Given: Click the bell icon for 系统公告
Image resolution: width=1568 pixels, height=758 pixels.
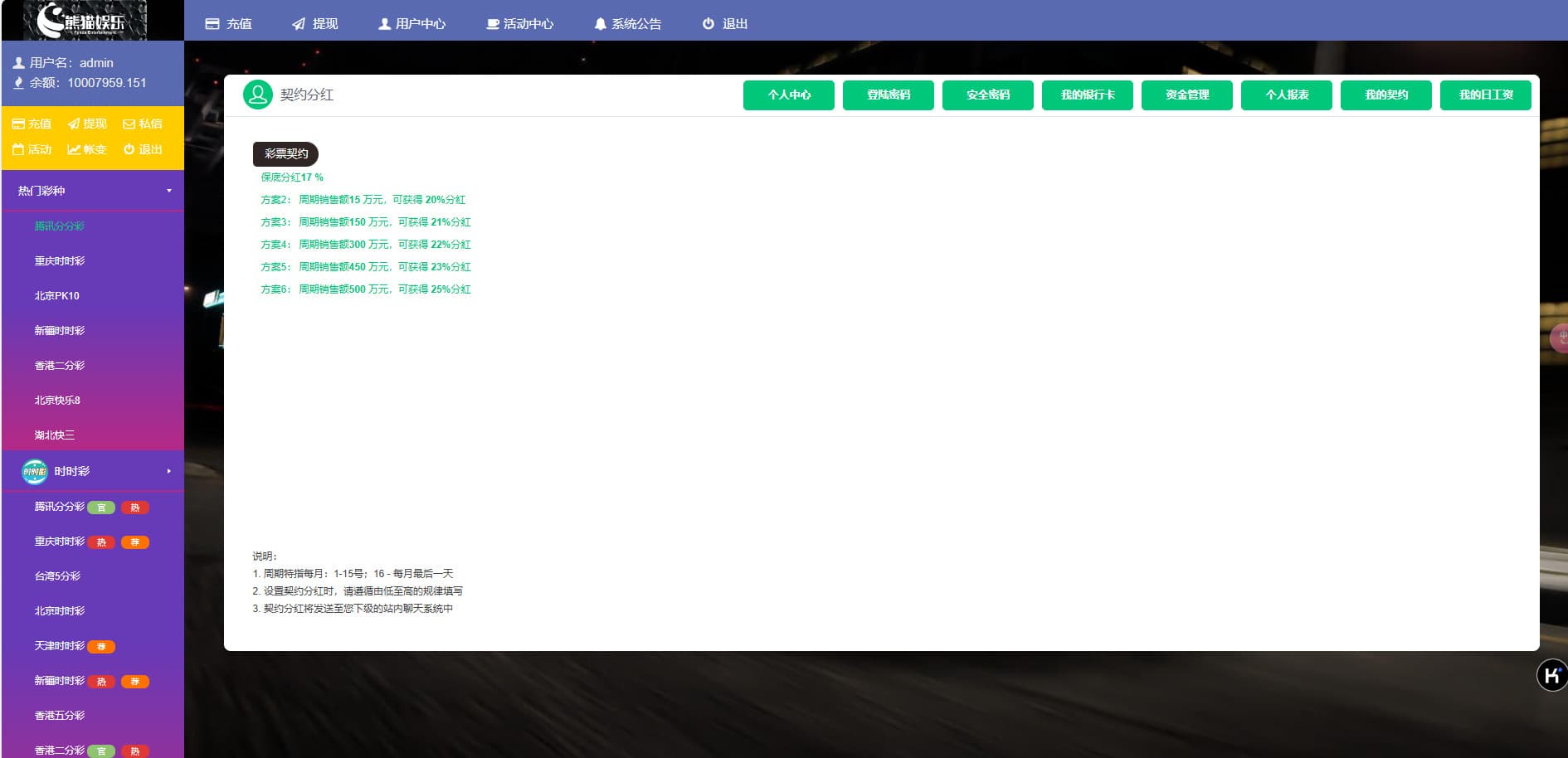Looking at the screenshot, I should tap(600, 24).
